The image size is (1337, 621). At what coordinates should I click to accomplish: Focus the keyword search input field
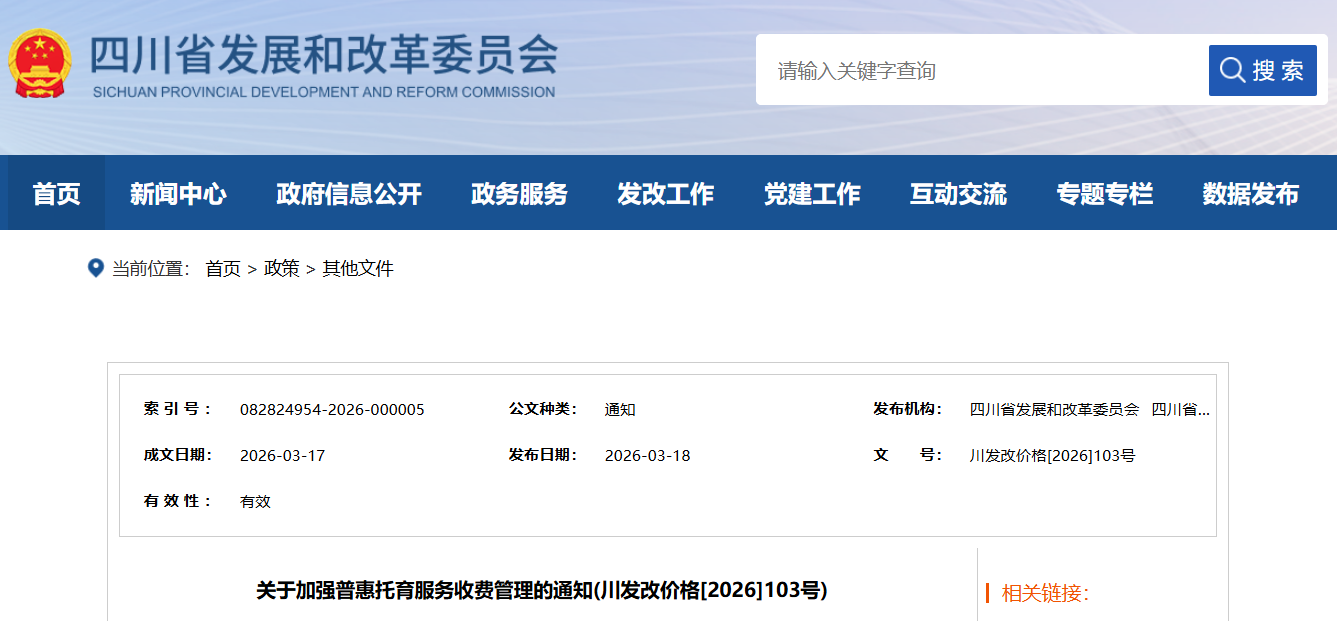tap(980, 71)
